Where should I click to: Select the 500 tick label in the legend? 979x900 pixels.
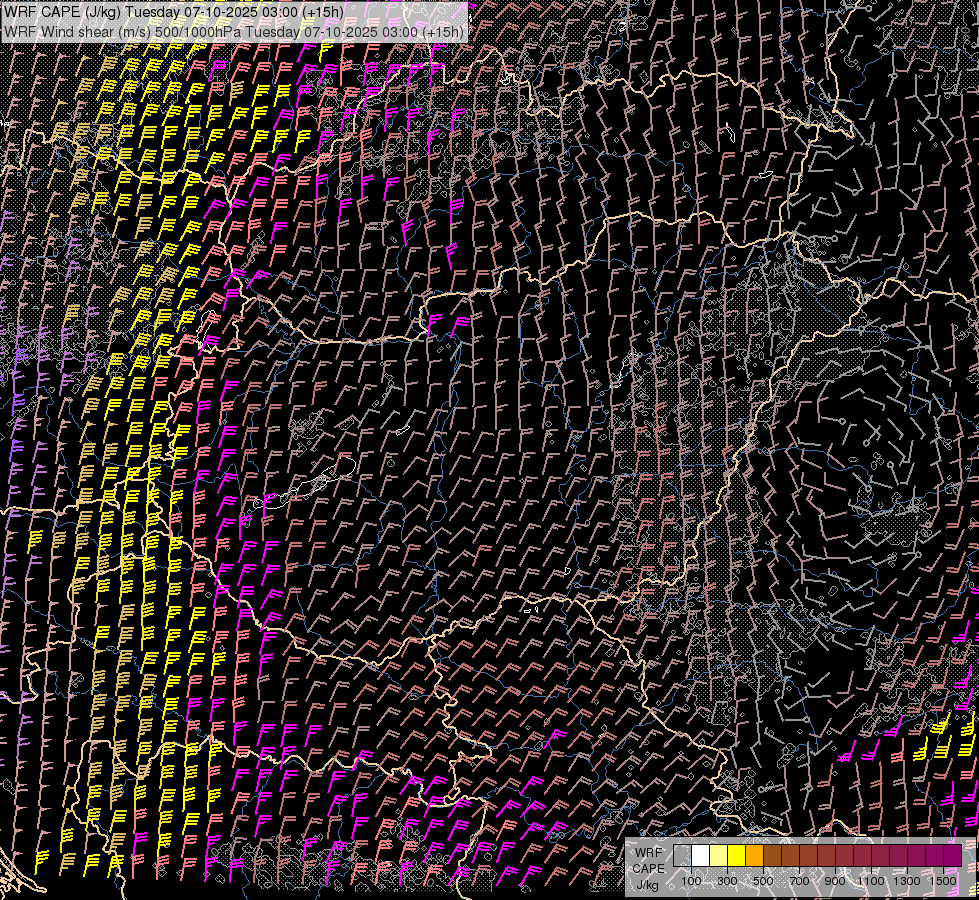[x=763, y=881]
